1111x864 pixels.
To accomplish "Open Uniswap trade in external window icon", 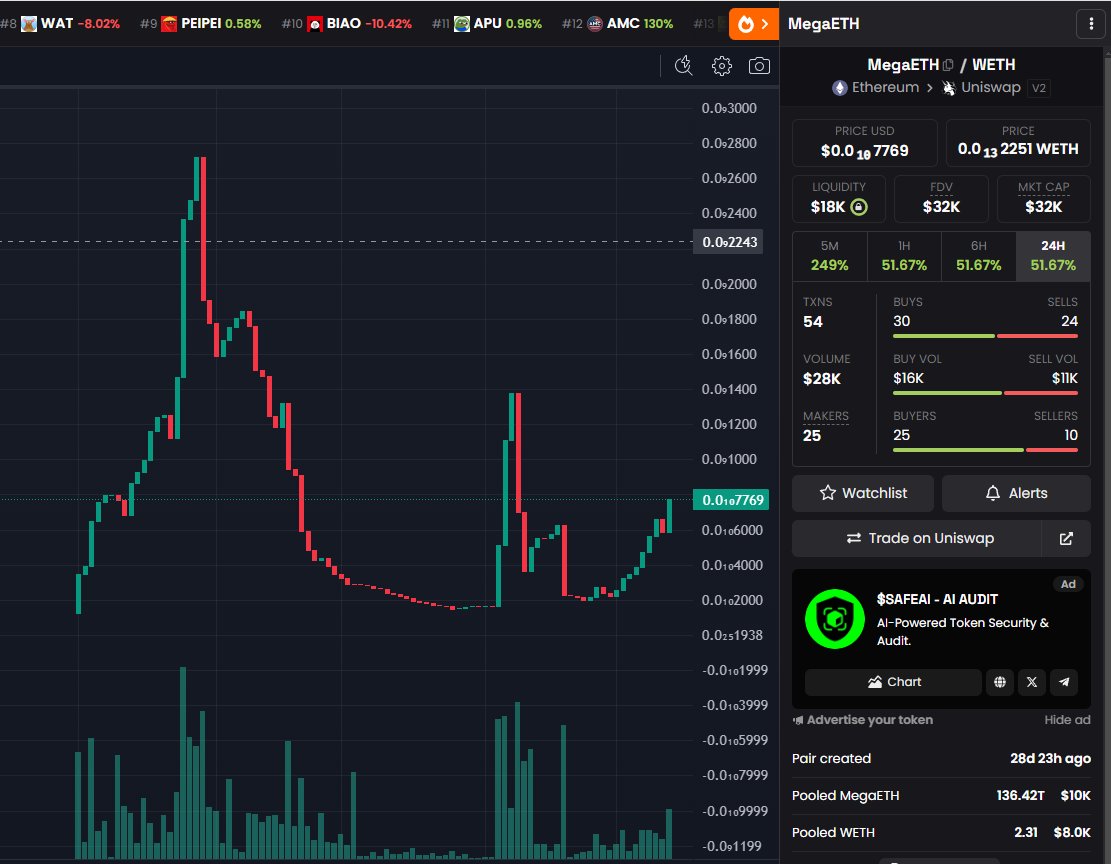I will click(x=1066, y=539).
